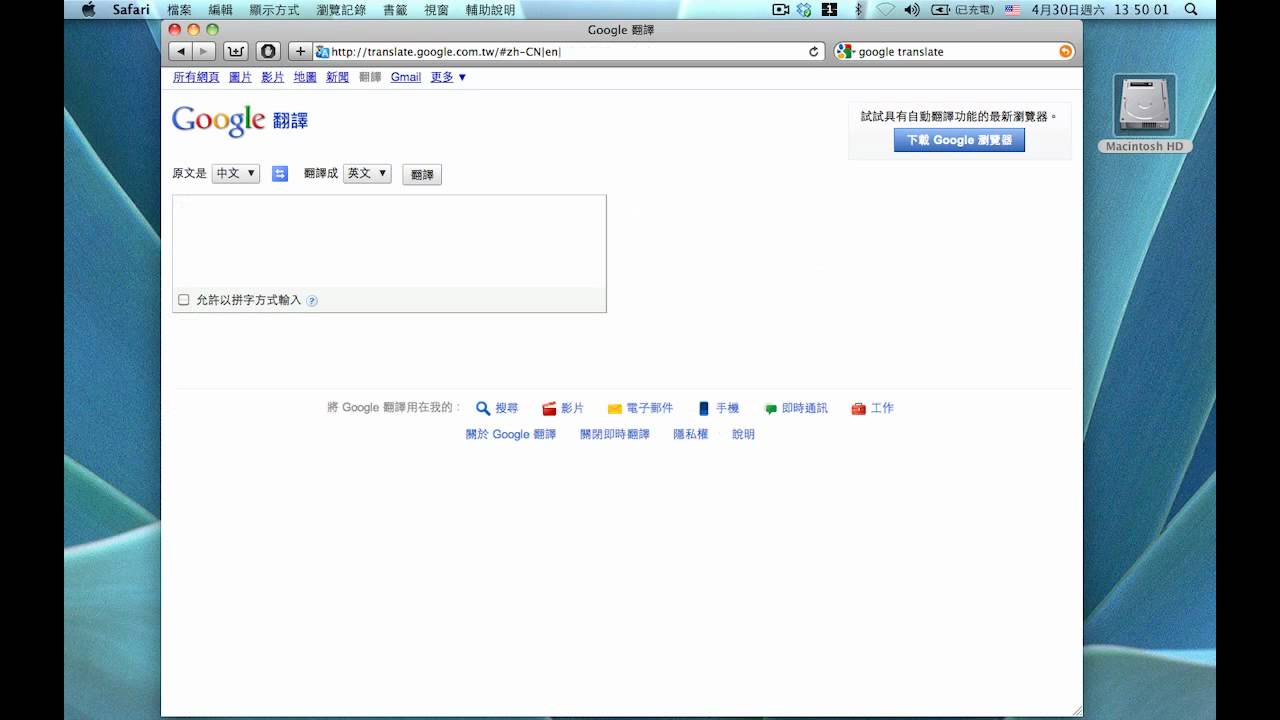The image size is (1280, 720).
Task: Click the green chat bubble icon next to 即時通訊
Action: 770,409
